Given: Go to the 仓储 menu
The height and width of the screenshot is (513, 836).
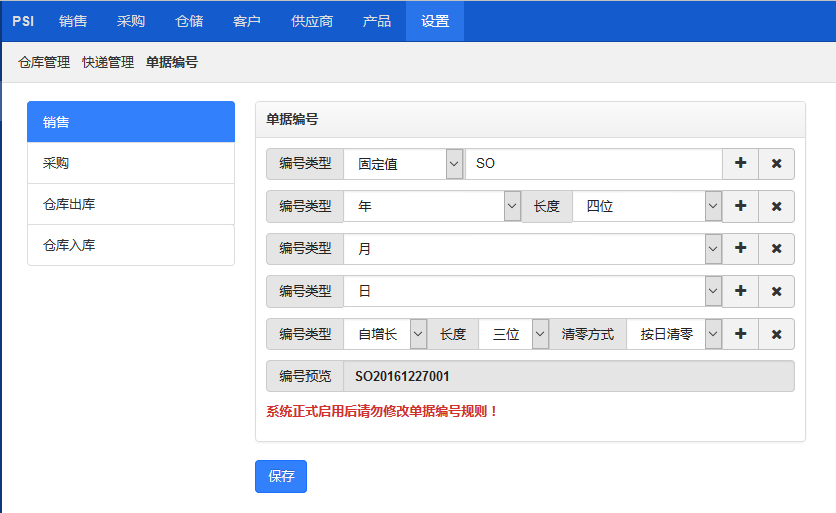Looking at the screenshot, I should pos(189,21).
